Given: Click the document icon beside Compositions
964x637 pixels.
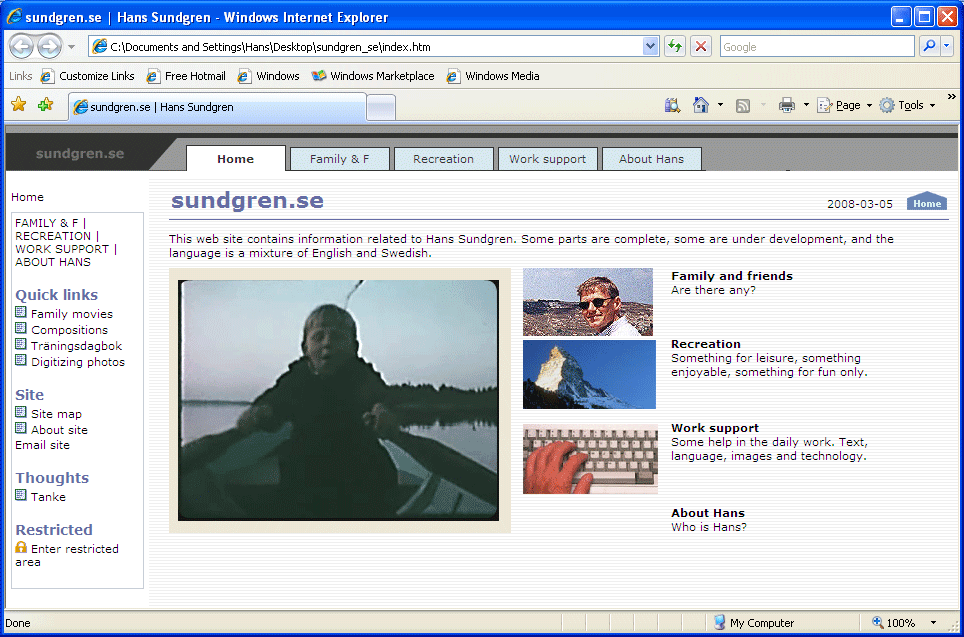Looking at the screenshot, I should (x=21, y=328).
